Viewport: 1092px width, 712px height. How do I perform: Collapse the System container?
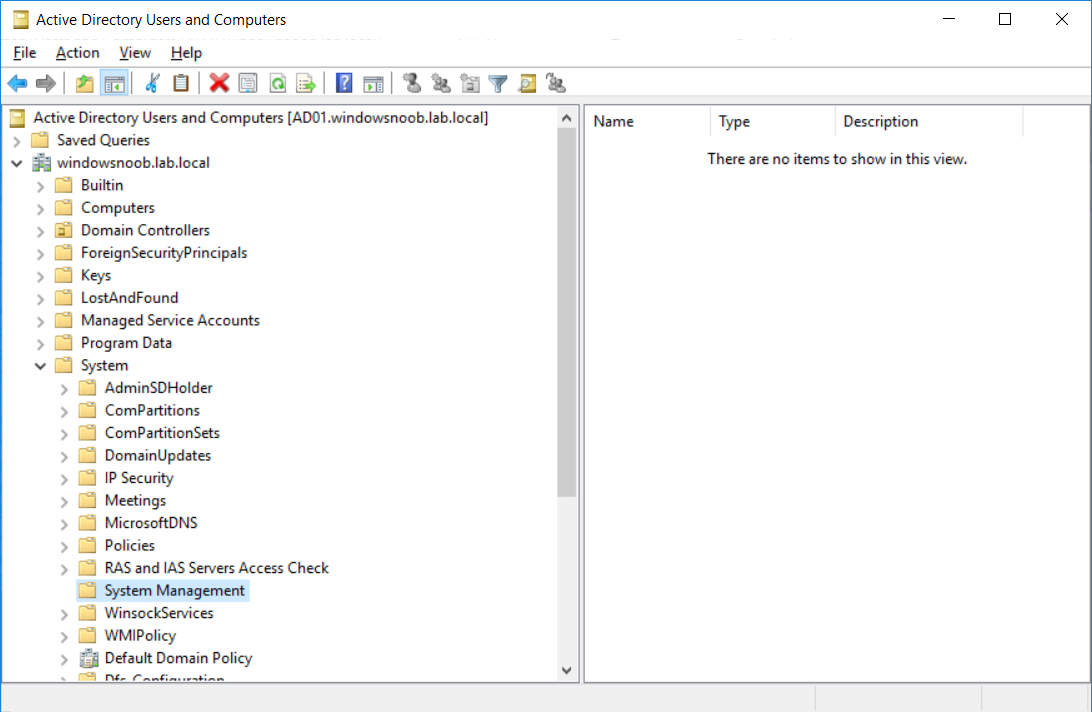click(40, 366)
